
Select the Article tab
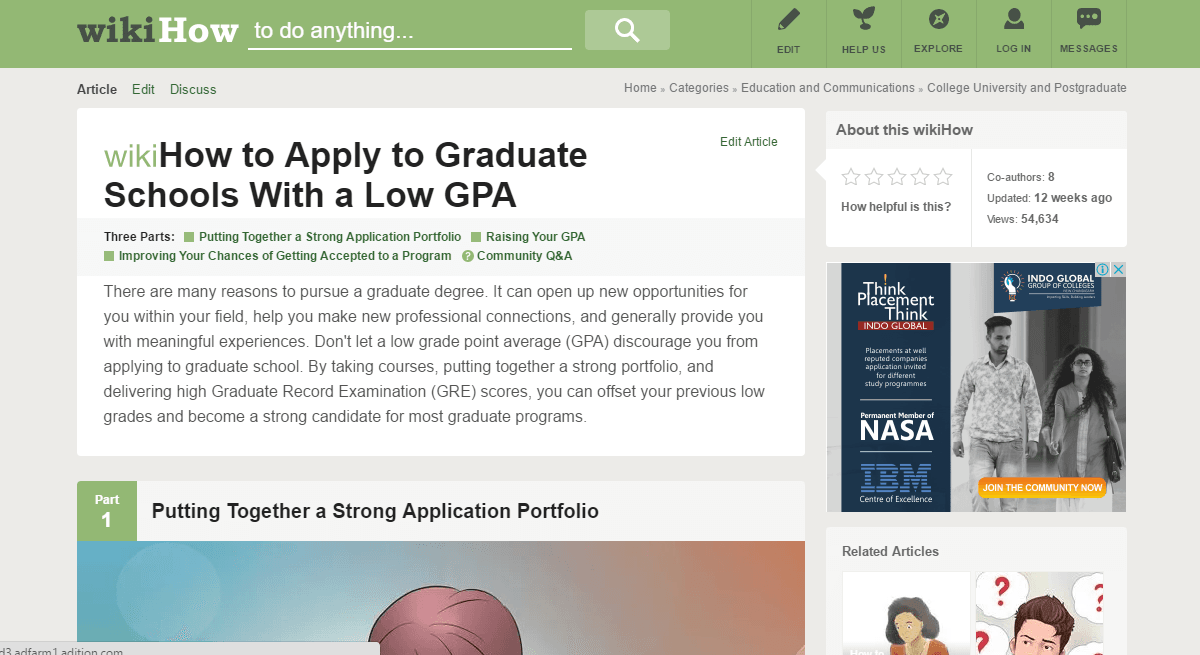click(97, 89)
